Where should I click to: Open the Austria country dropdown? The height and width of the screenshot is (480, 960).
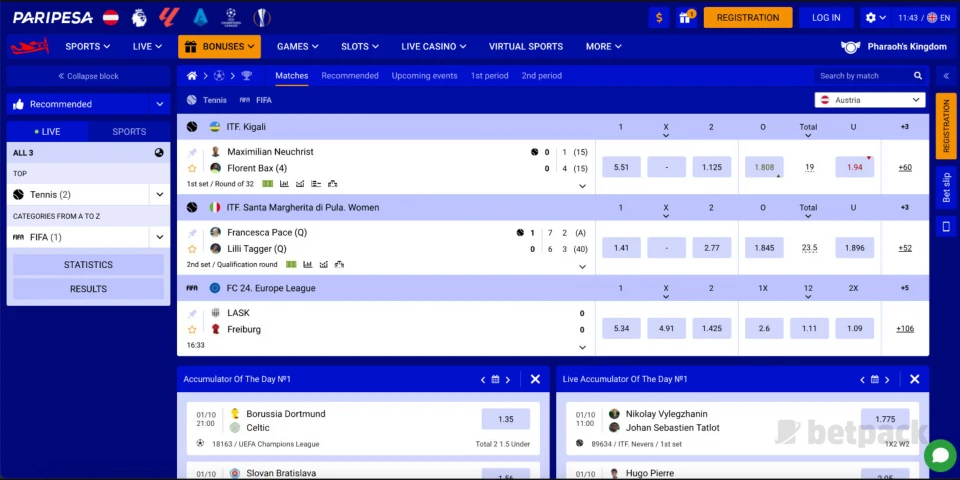coord(869,100)
